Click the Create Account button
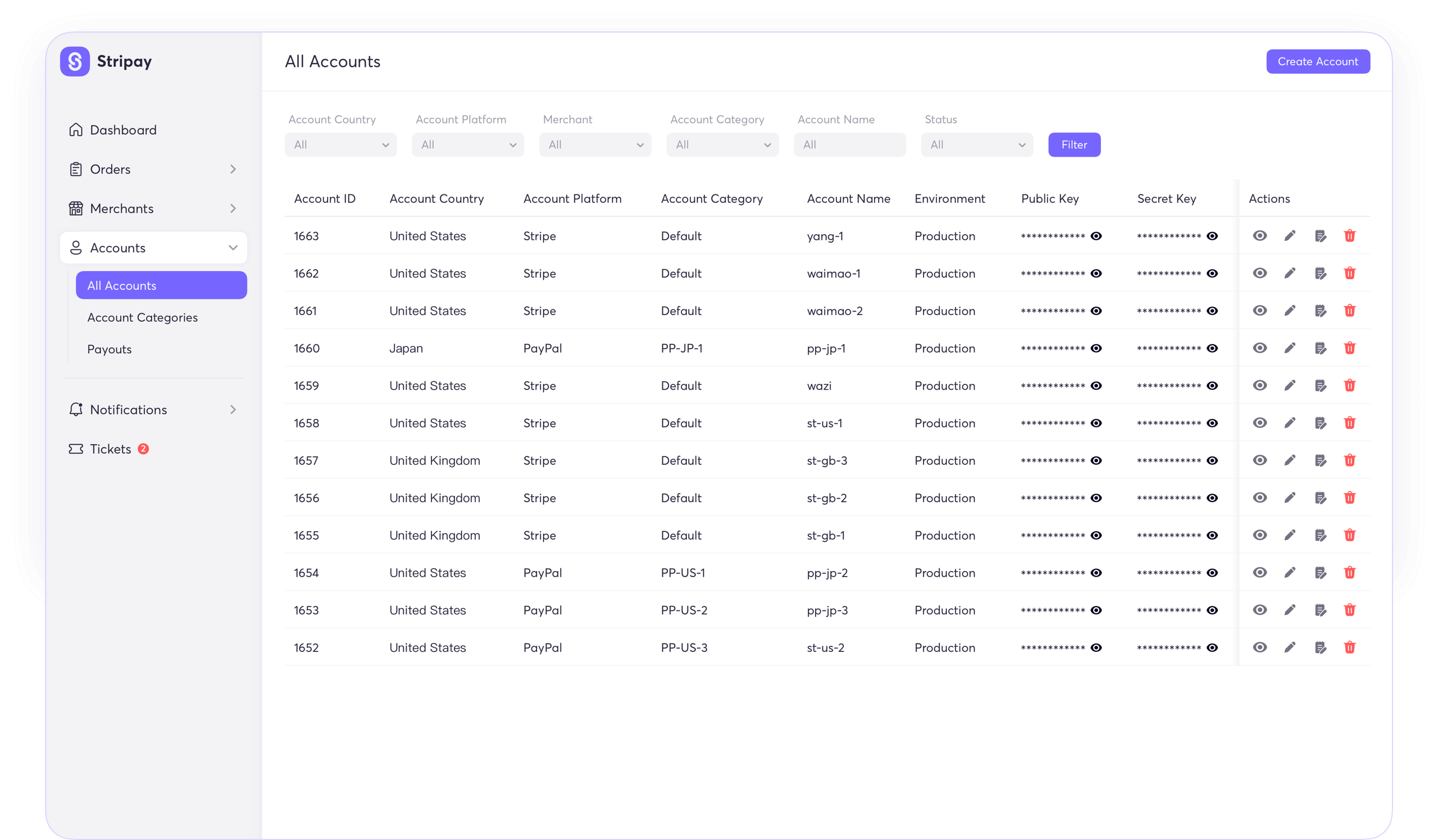The width and height of the screenshot is (1438, 840). pyautogui.click(x=1318, y=62)
